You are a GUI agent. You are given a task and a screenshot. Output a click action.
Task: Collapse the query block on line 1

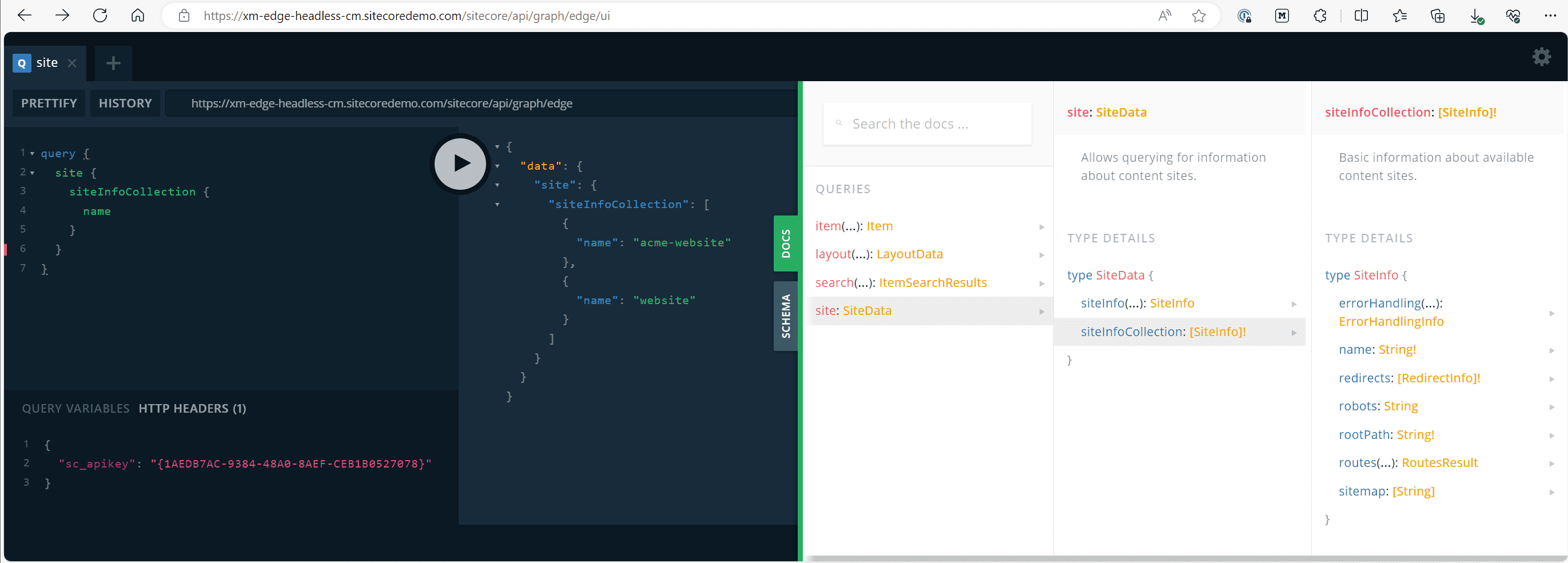point(32,154)
